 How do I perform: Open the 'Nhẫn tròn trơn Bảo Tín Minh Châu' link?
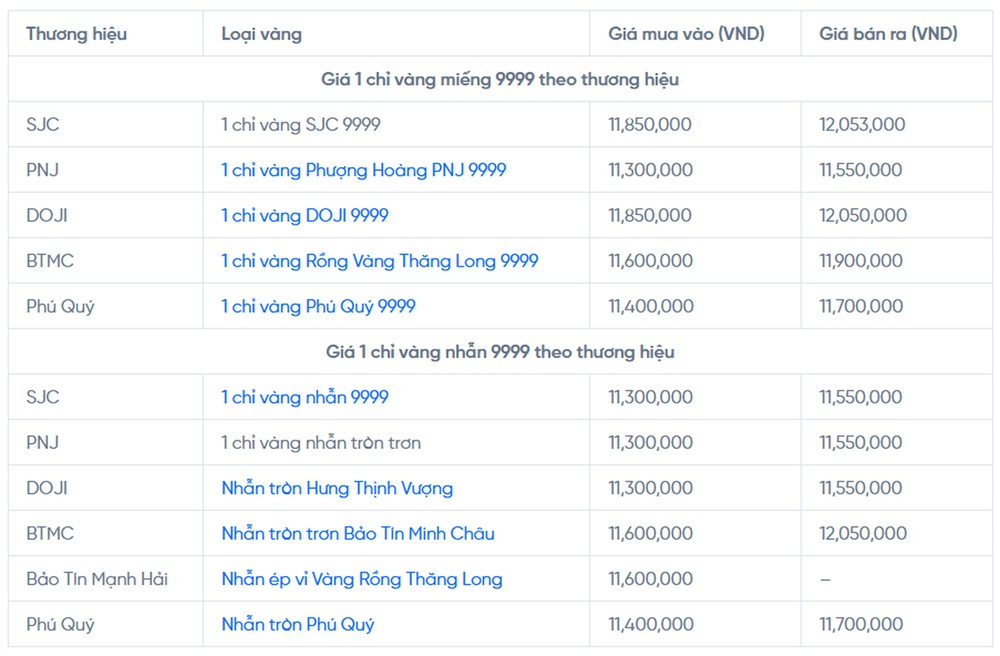pyautogui.click(x=358, y=534)
